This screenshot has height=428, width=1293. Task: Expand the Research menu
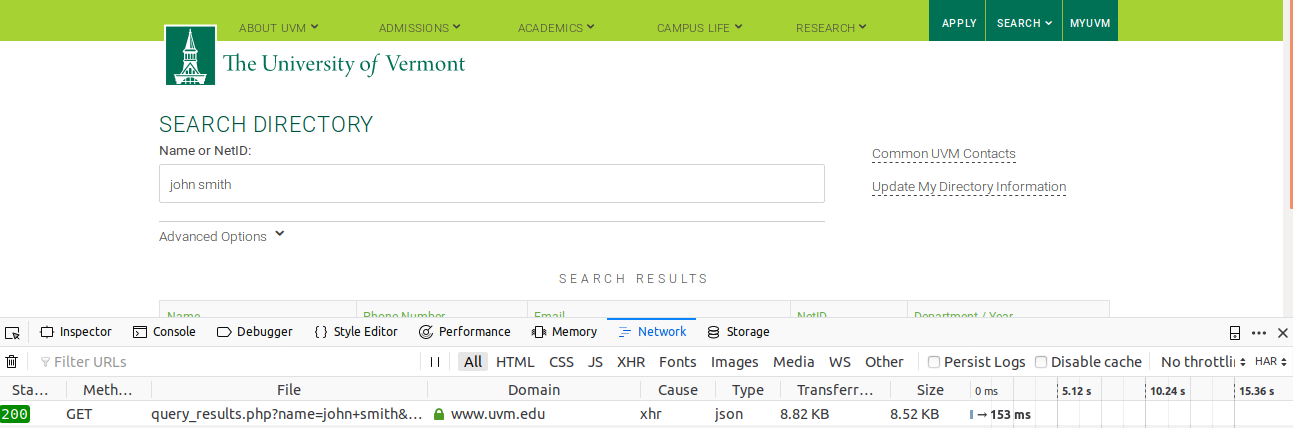831,27
